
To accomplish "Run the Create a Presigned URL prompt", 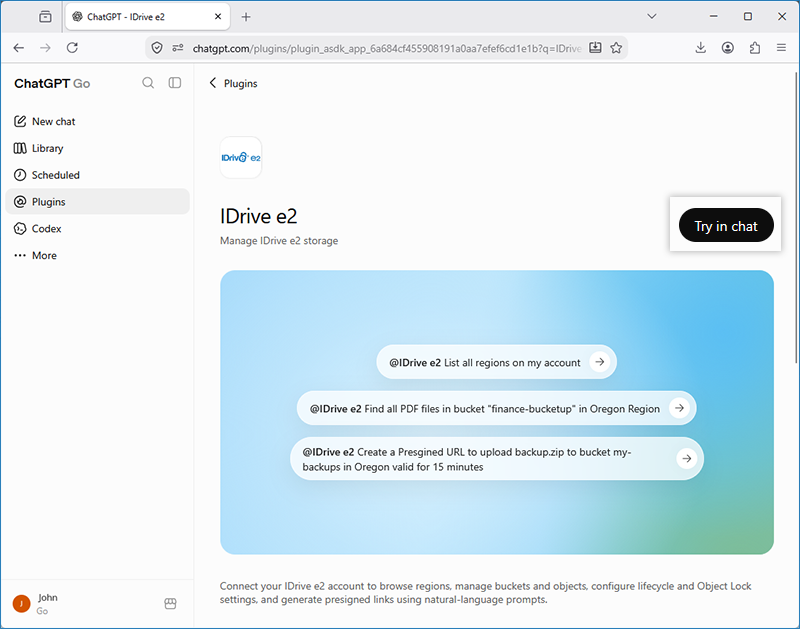I will [497, 459].
